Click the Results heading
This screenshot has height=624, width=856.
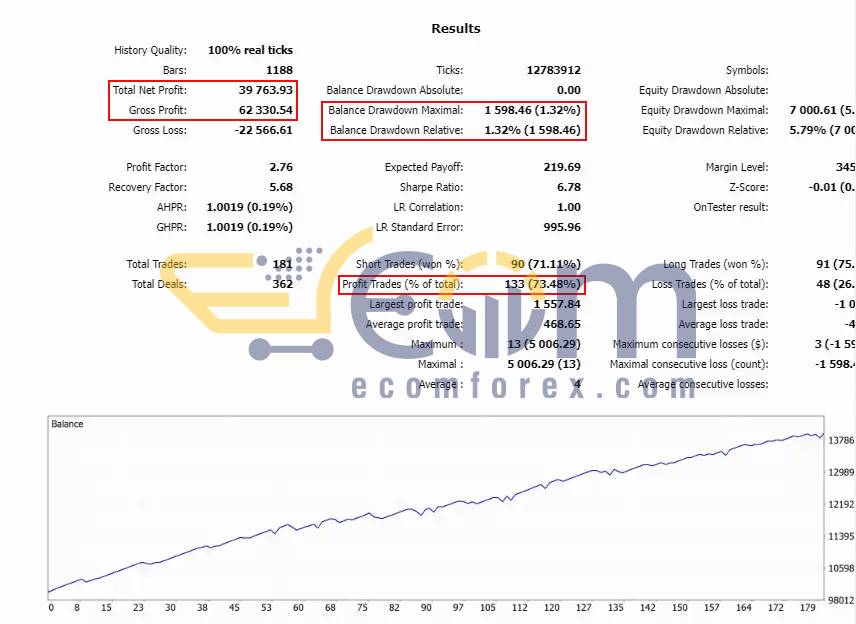tap(456, 28)
